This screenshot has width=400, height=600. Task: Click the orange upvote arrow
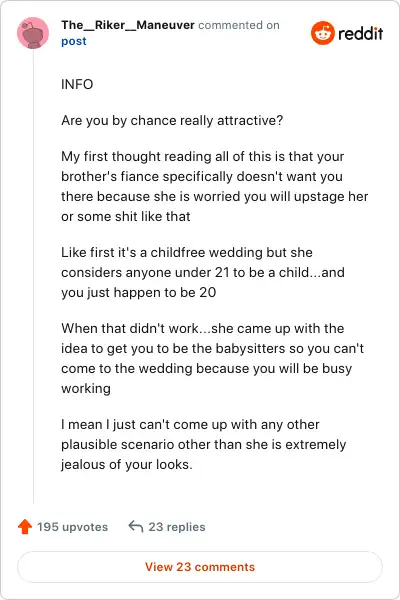click(x=25, y=527)
